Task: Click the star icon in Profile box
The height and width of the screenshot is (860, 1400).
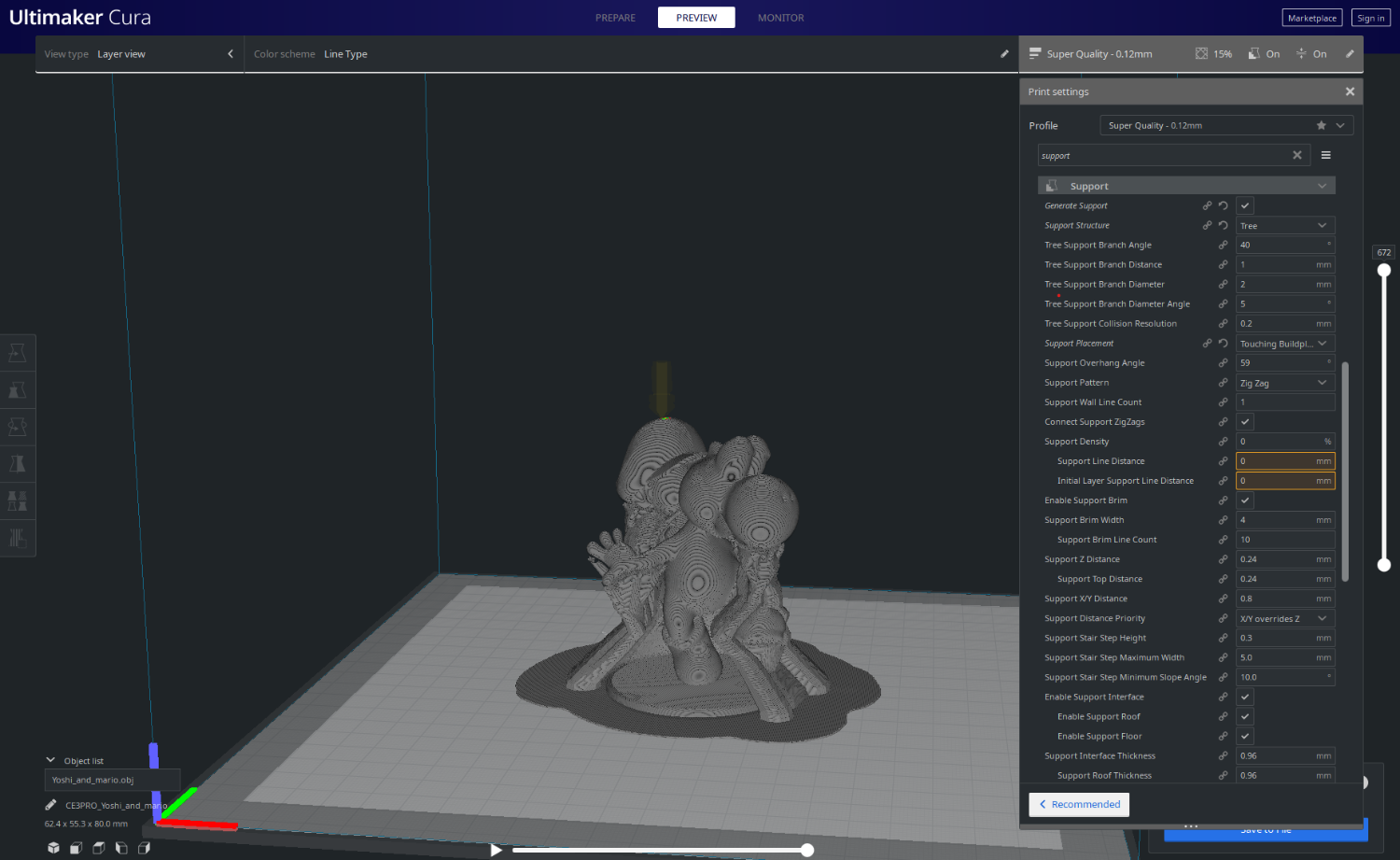Action: [x=1321, y=125]
